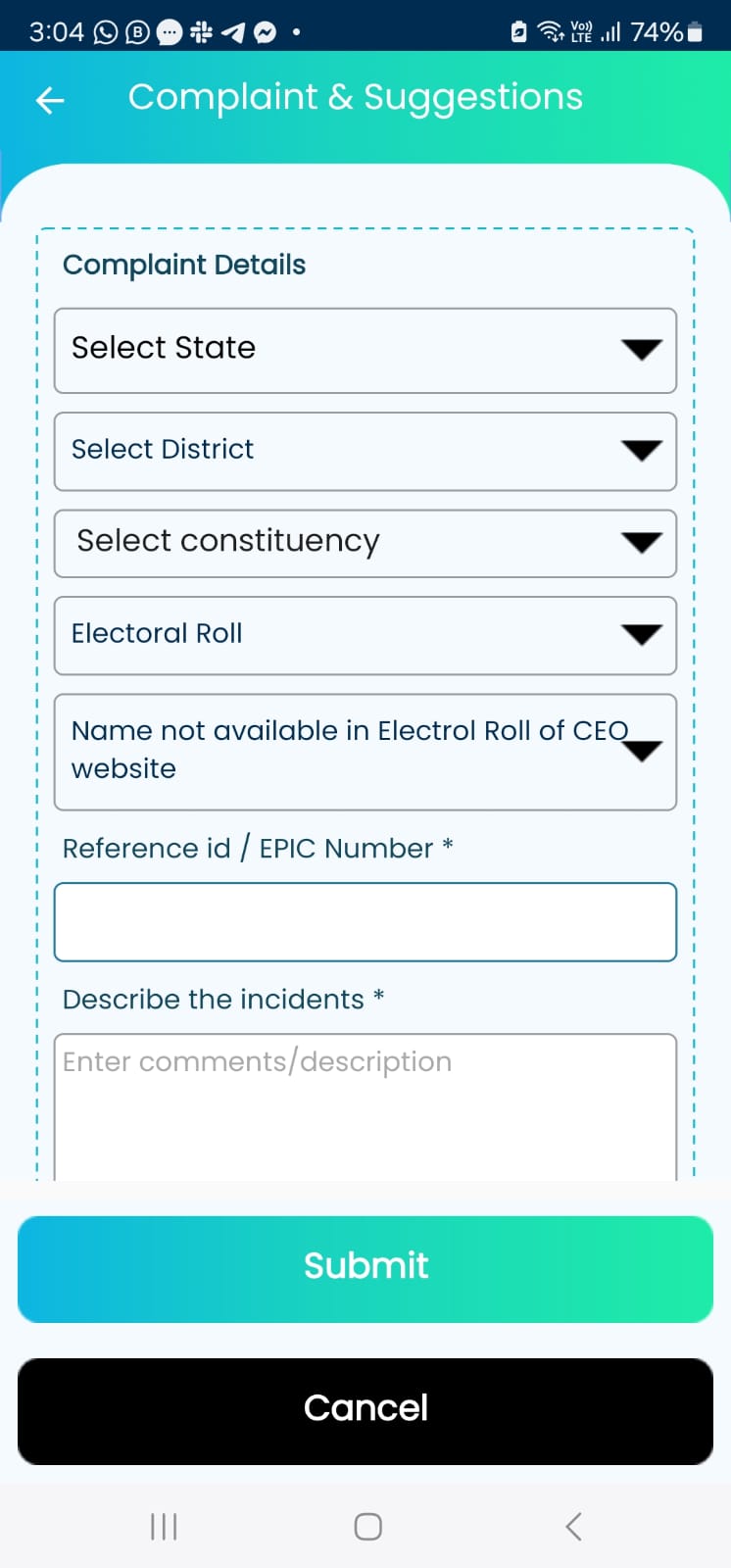
Task: Tap the back arrow in header
Action: [x=50, y=100]
